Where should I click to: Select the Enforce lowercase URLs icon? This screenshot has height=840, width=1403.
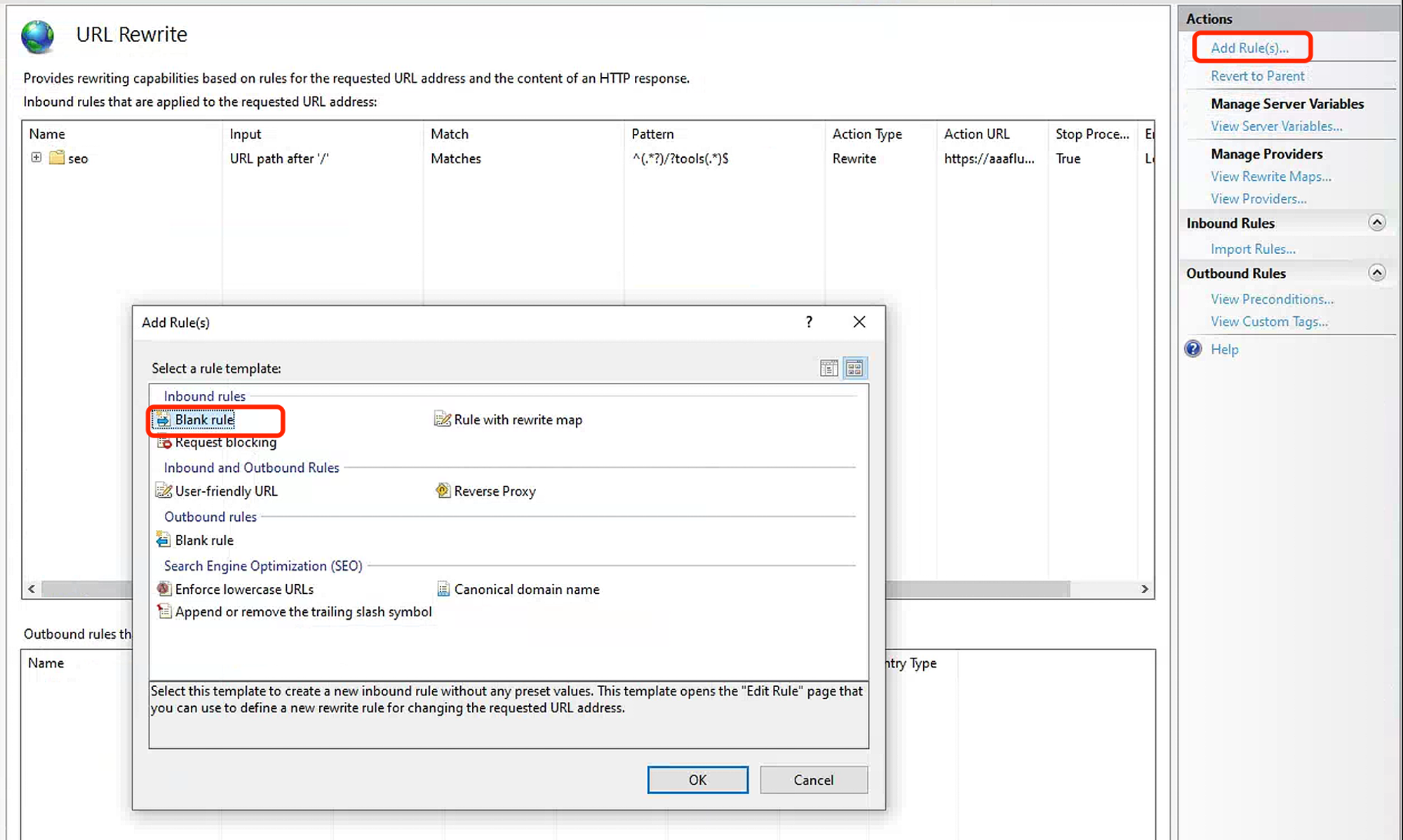point(163,589)
